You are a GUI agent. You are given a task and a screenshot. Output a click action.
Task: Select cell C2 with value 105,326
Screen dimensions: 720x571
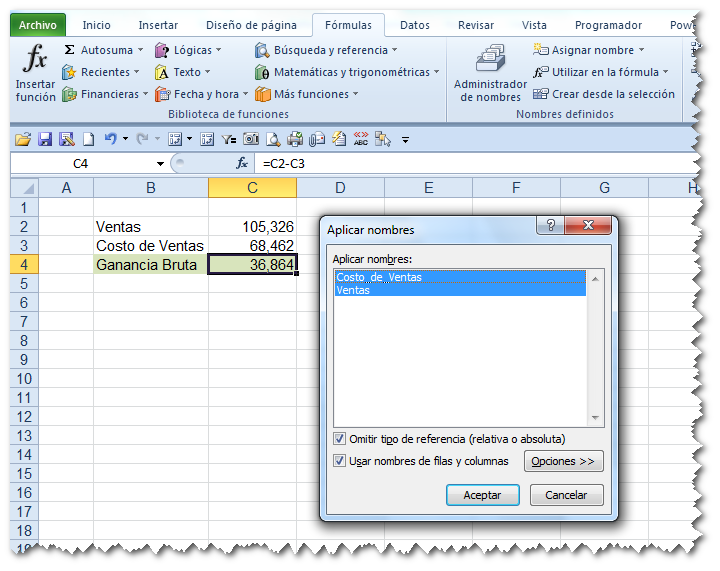pyautogui.click(x=252, y=226)
